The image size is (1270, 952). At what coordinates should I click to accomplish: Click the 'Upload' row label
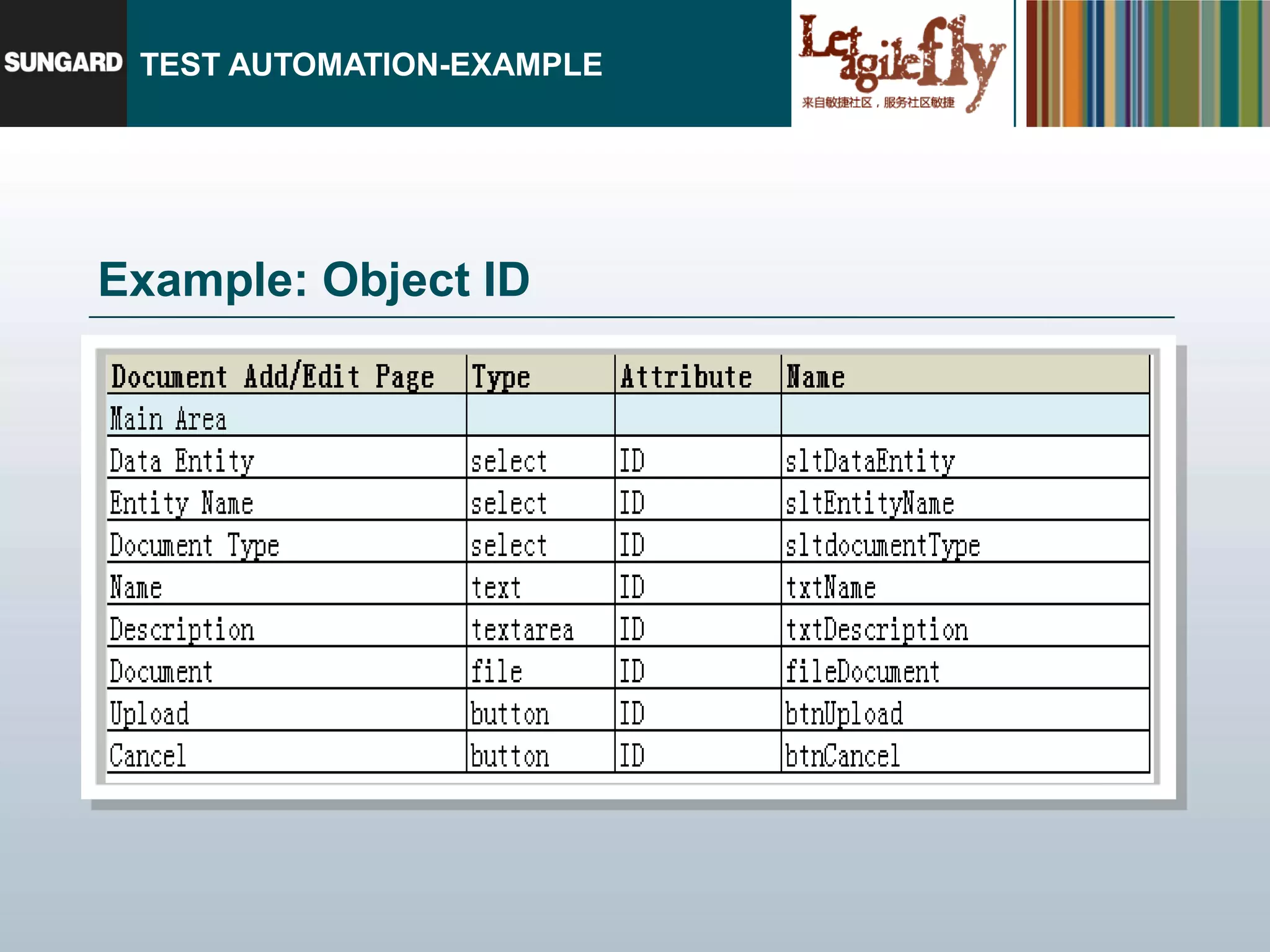[x=149, y=713]
